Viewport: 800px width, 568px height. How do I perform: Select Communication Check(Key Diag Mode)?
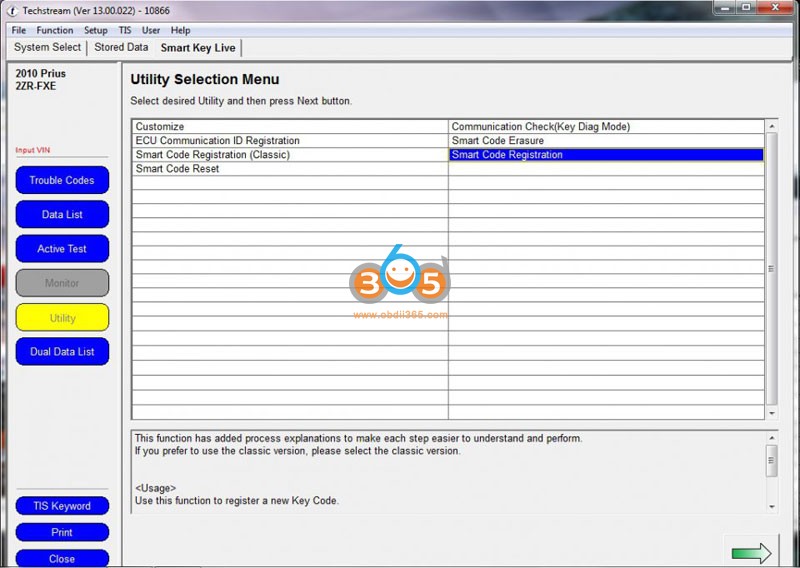coord(606,127)
